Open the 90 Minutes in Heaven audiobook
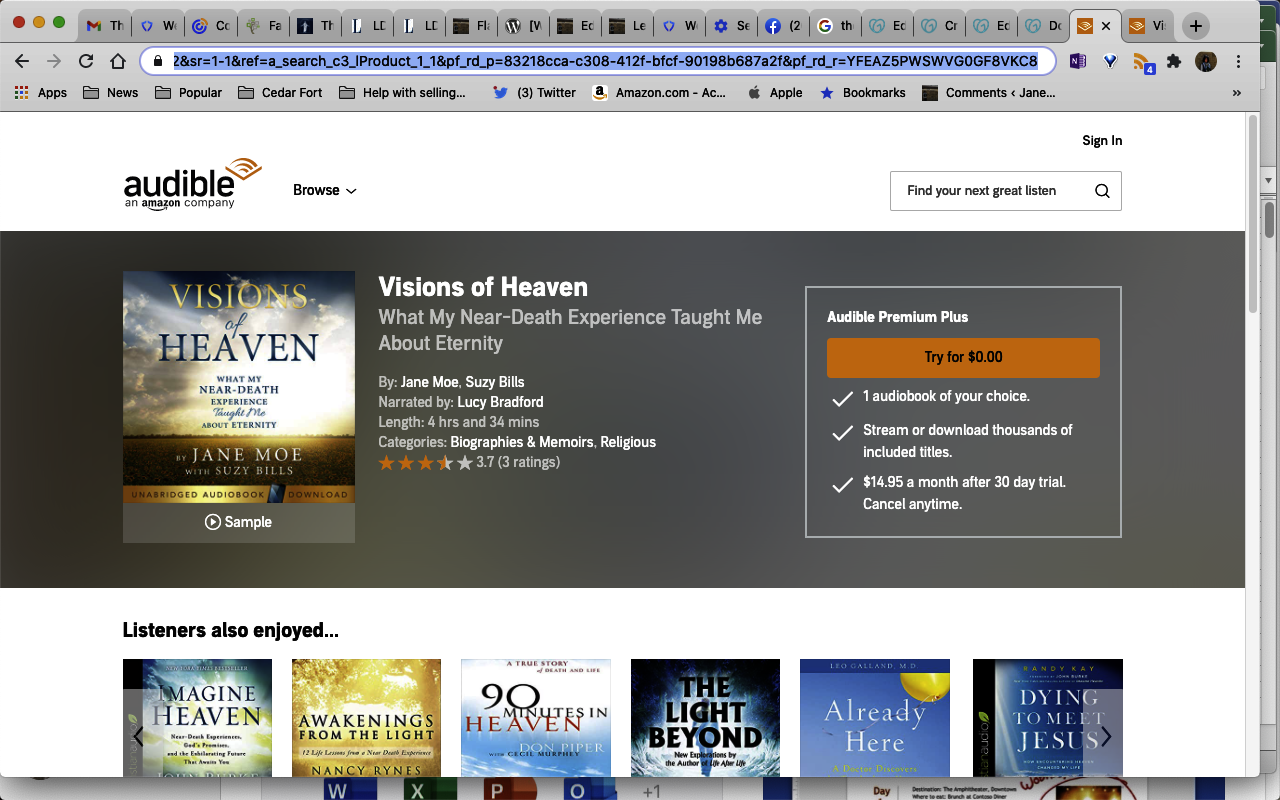 pos(535,717)
